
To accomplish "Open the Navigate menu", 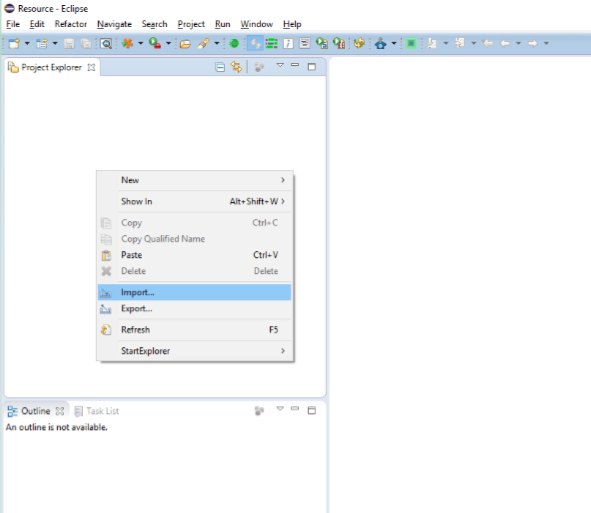I will (x=114, y=24).
